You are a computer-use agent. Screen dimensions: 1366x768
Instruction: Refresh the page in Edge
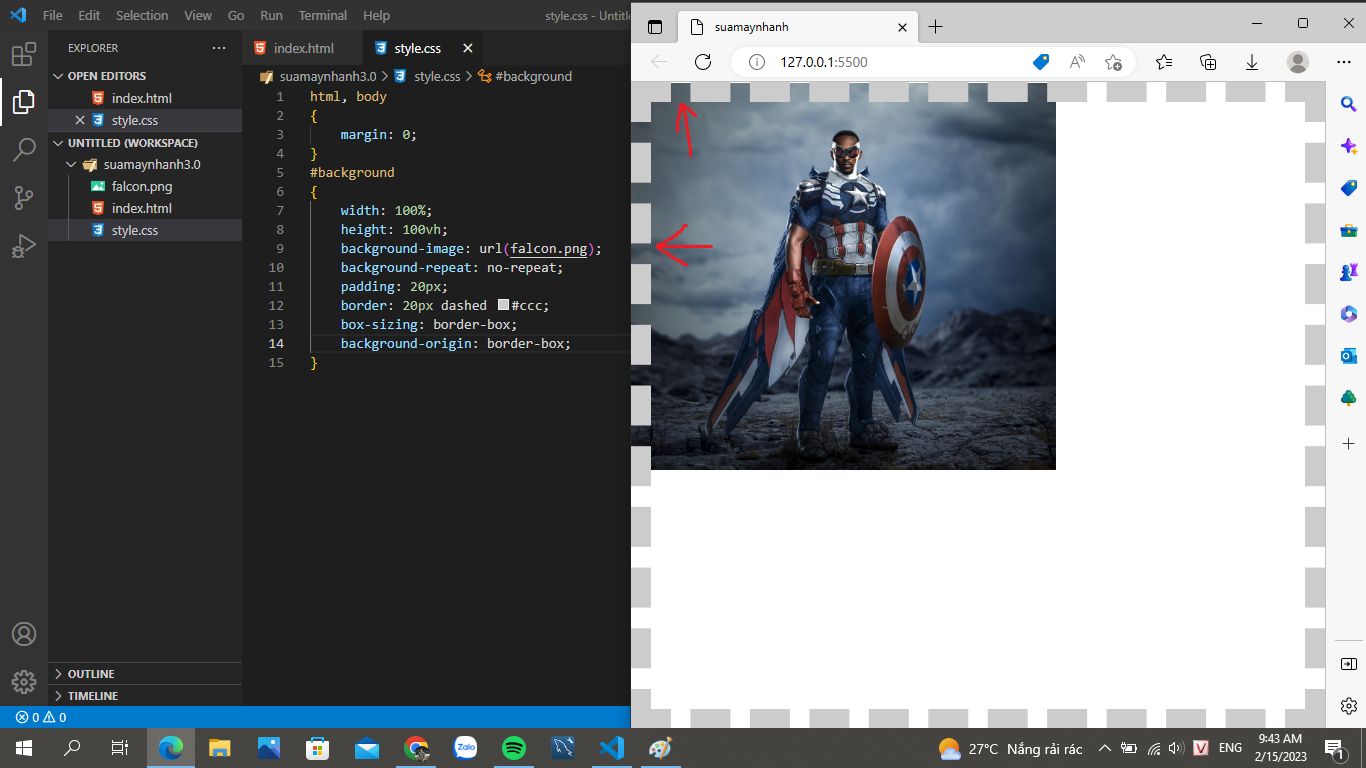[x=703, y=62]
